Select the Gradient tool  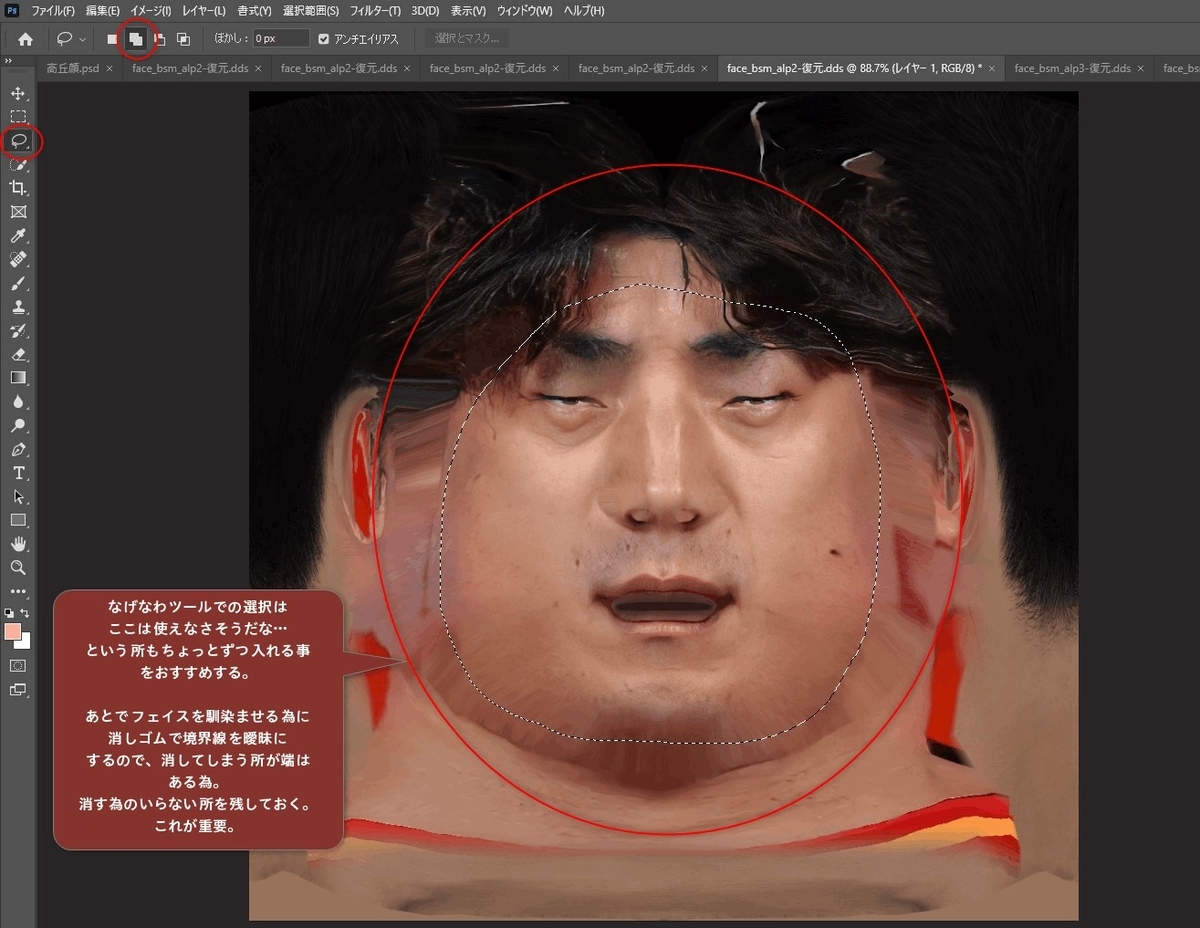pyautogui.click(x=18, y=378)
